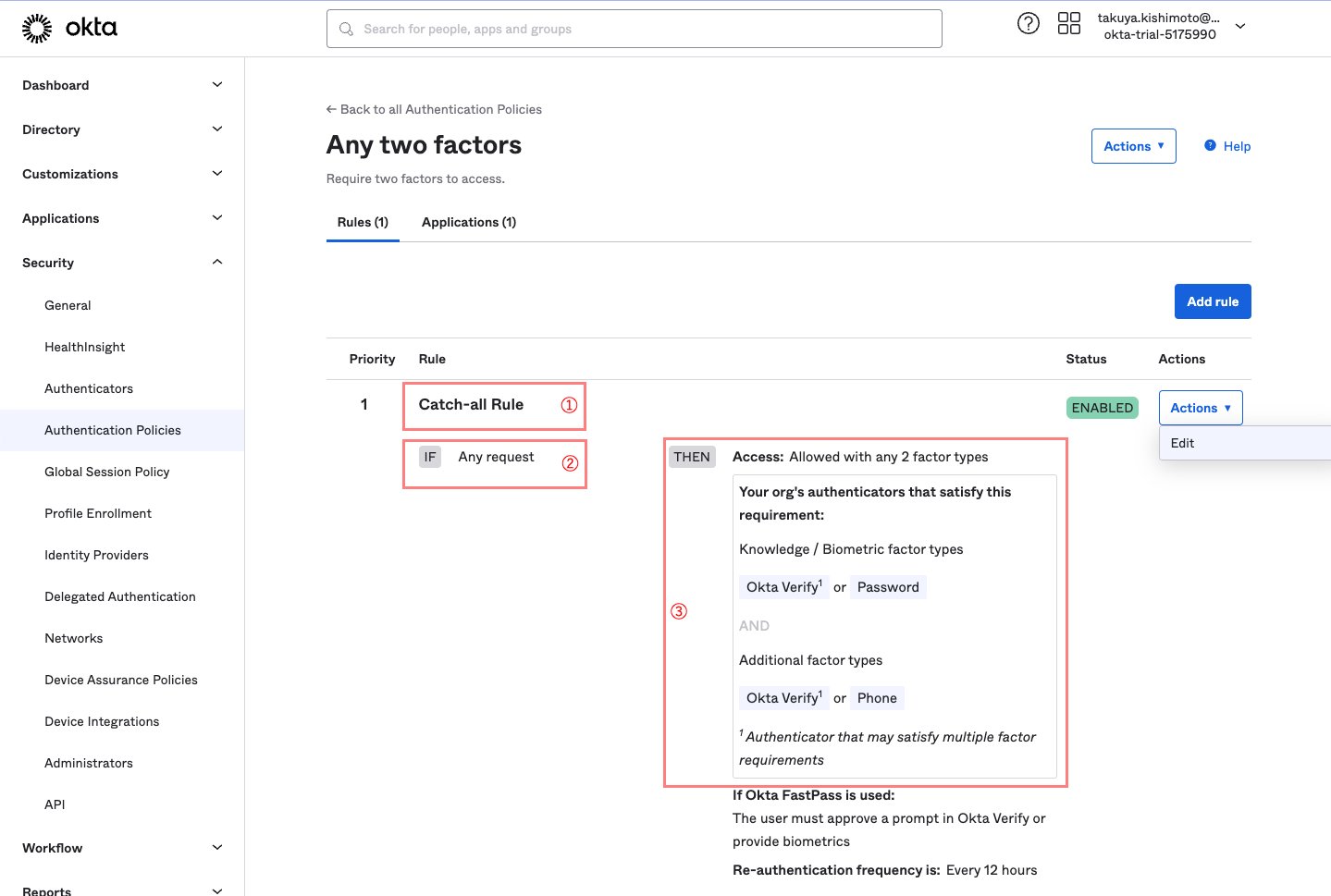The width and height of the screenshot is (1331, 896).
Task: Open the help question mark icon
Action: tap(1028, 24)
